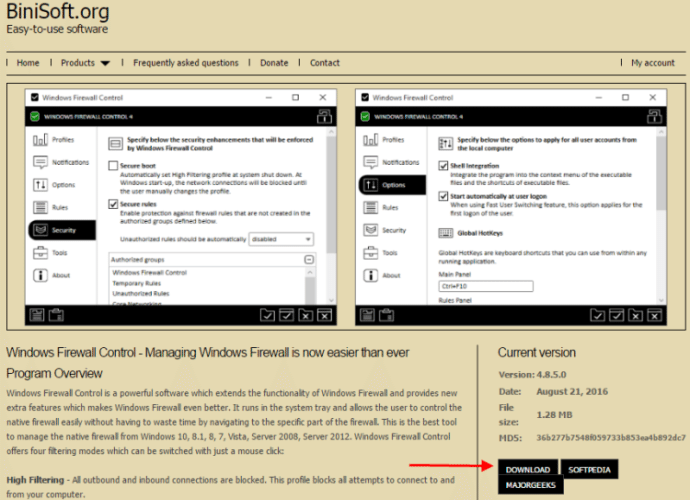Select Options in right window sidebar
Viewport: 690px width, 500px height.
pyautogui.click(x=393, y=185)
